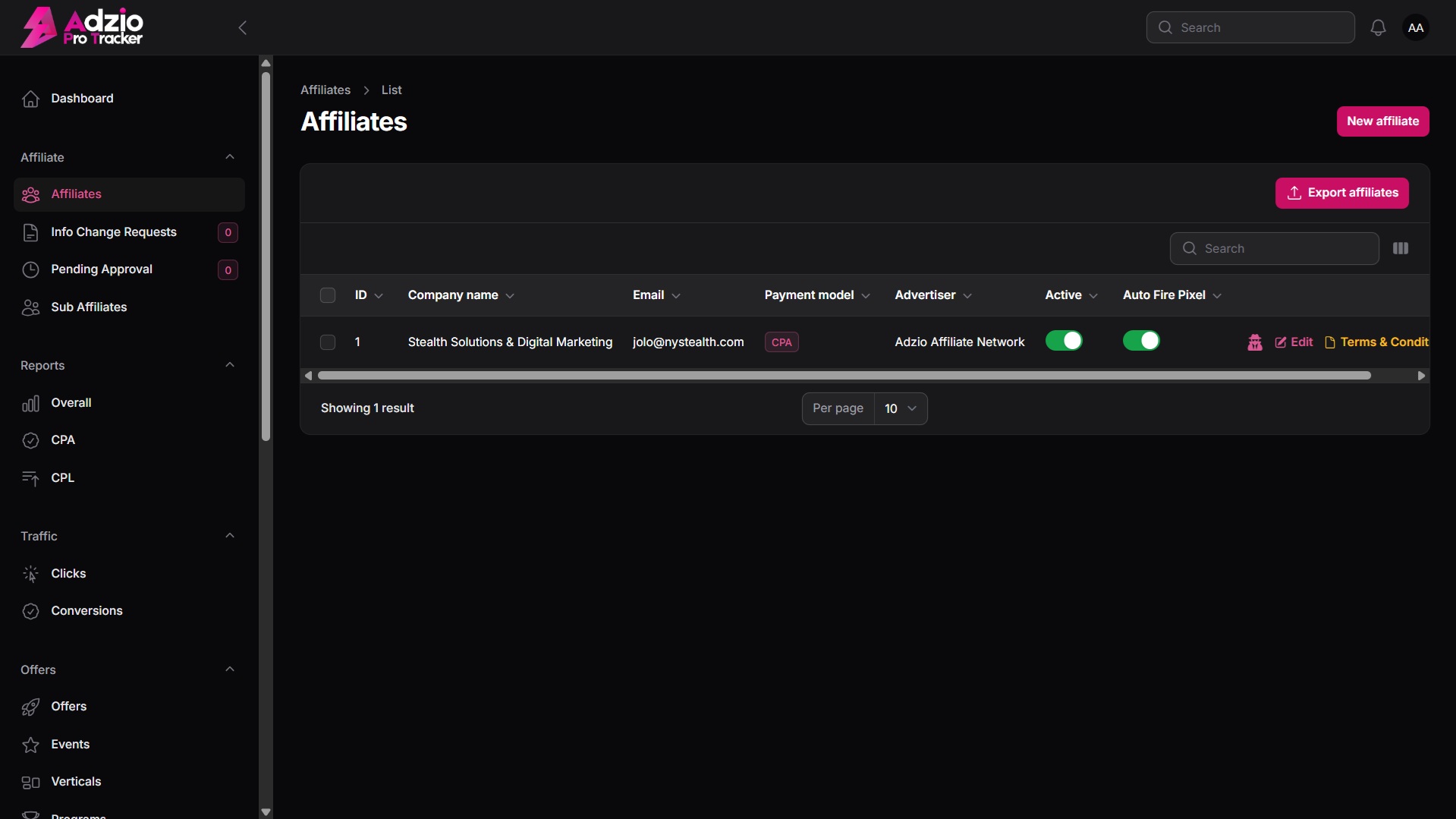Click the CPL sort-arrow icon
The width and height of the screenshot is (1456, 819).
point(30,478)
